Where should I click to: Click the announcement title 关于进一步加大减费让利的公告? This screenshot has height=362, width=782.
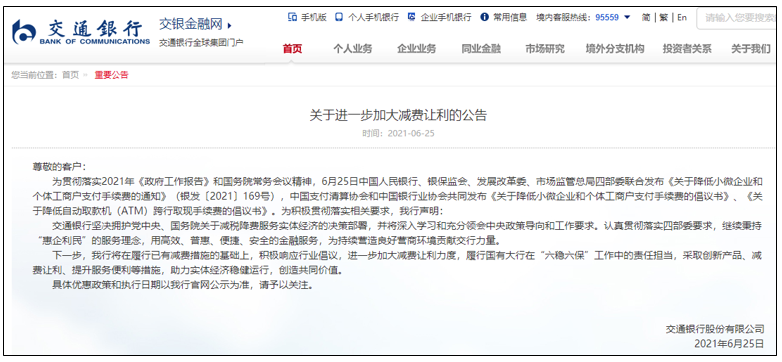tap(397, 116)
